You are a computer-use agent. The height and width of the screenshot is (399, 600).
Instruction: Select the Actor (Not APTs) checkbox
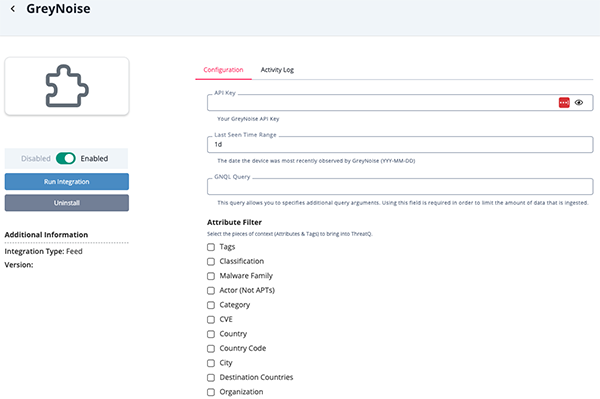coord(211,291)
